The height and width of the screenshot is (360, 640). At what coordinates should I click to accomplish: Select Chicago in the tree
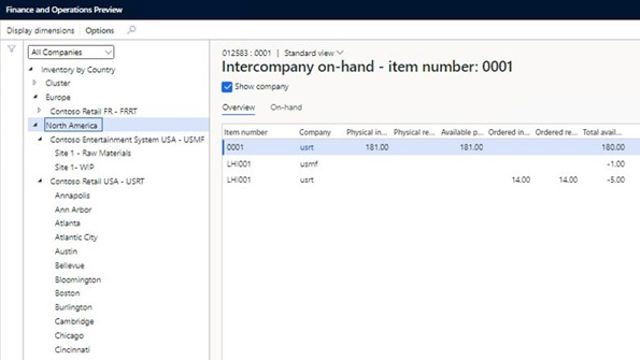point(69,335)
